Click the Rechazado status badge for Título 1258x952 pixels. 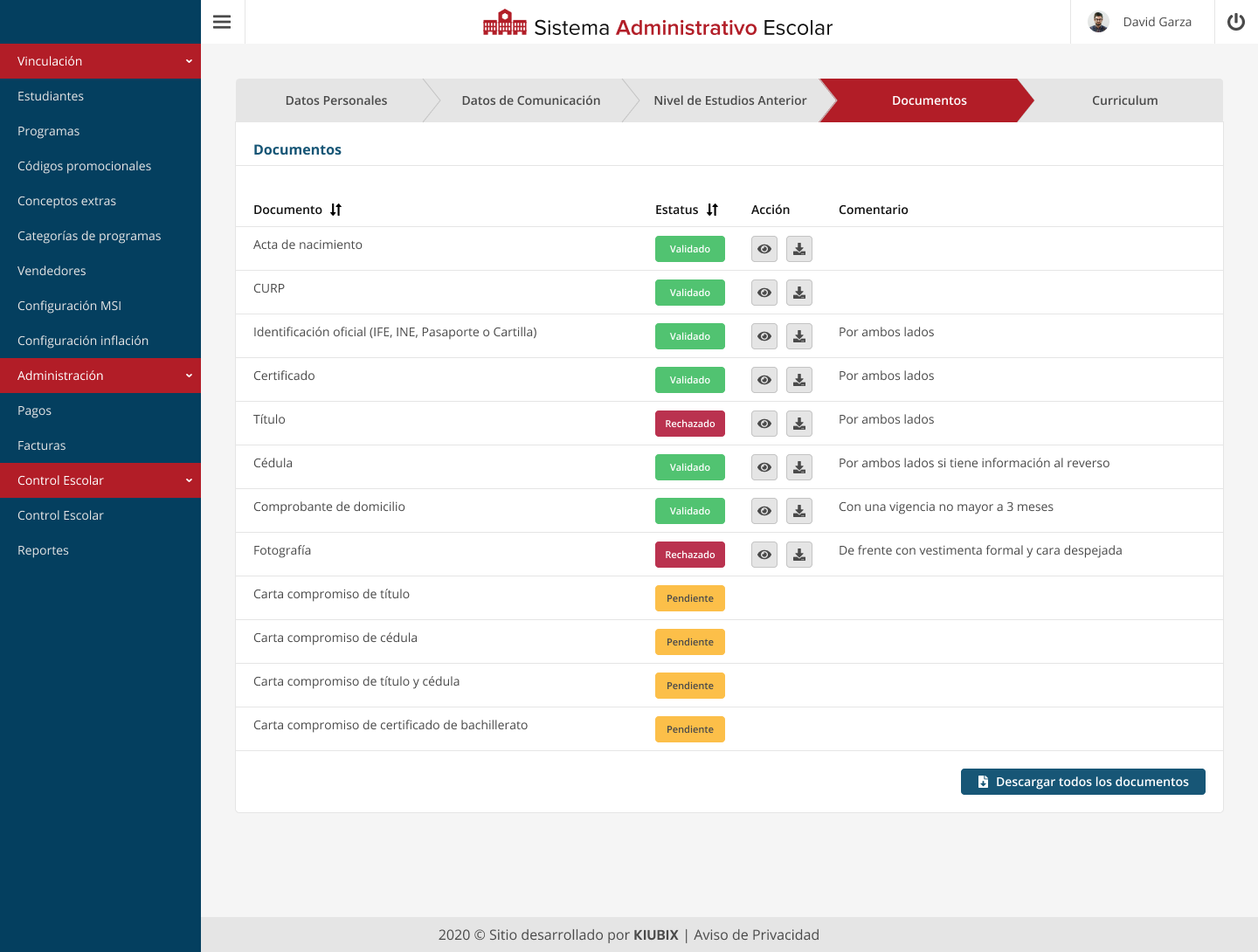(x=689, y=424)
